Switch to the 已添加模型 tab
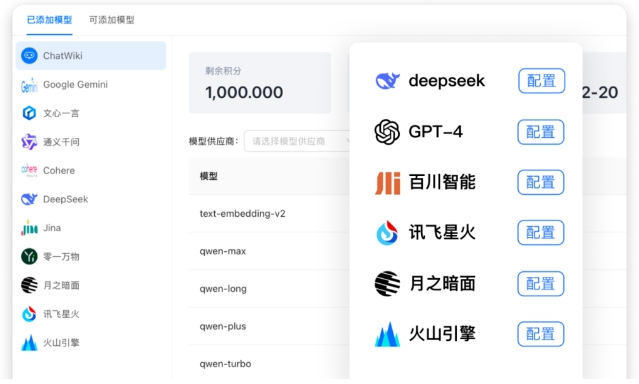Screen dimensions: 639x384 coord(49,20)
